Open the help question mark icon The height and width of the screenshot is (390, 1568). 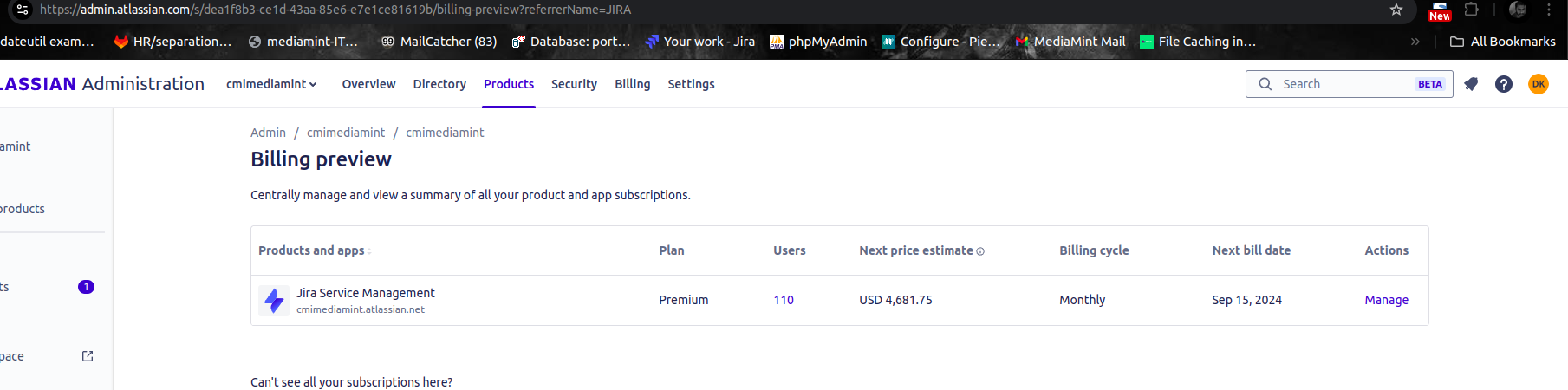point(1504,84)
